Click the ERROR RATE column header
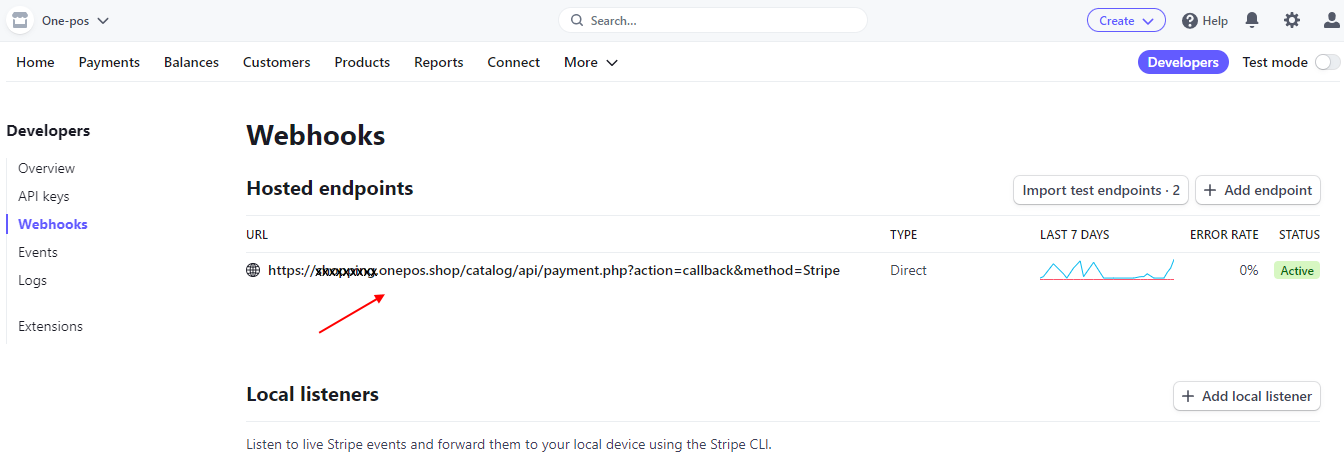1344x476 pixels. pyautogui.click(x=1224, y=235)
